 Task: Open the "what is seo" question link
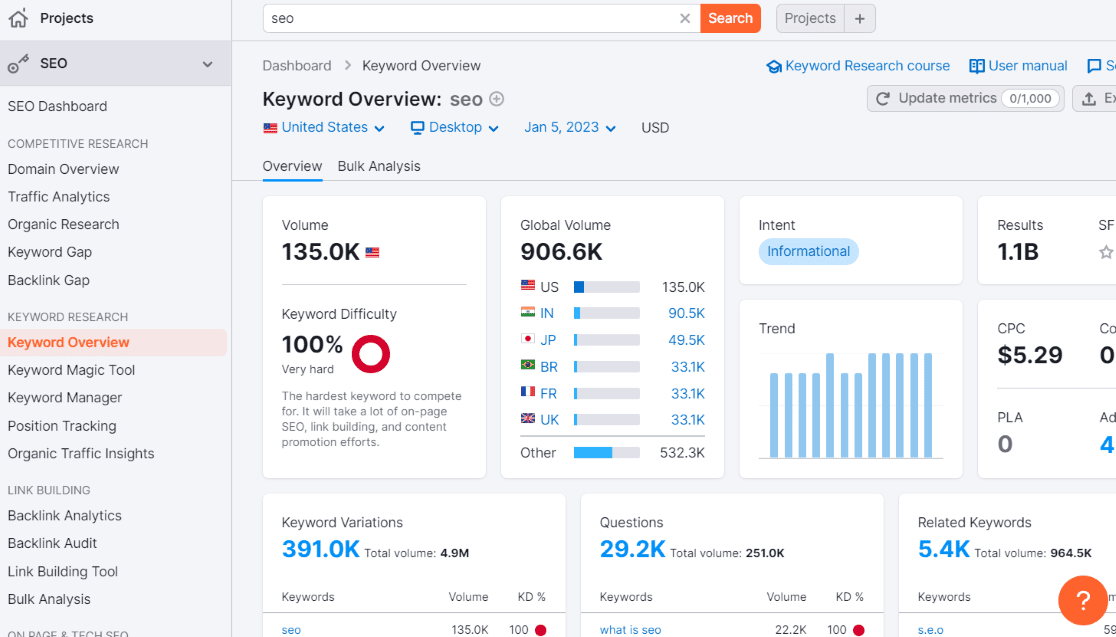[x=631, y=630]
